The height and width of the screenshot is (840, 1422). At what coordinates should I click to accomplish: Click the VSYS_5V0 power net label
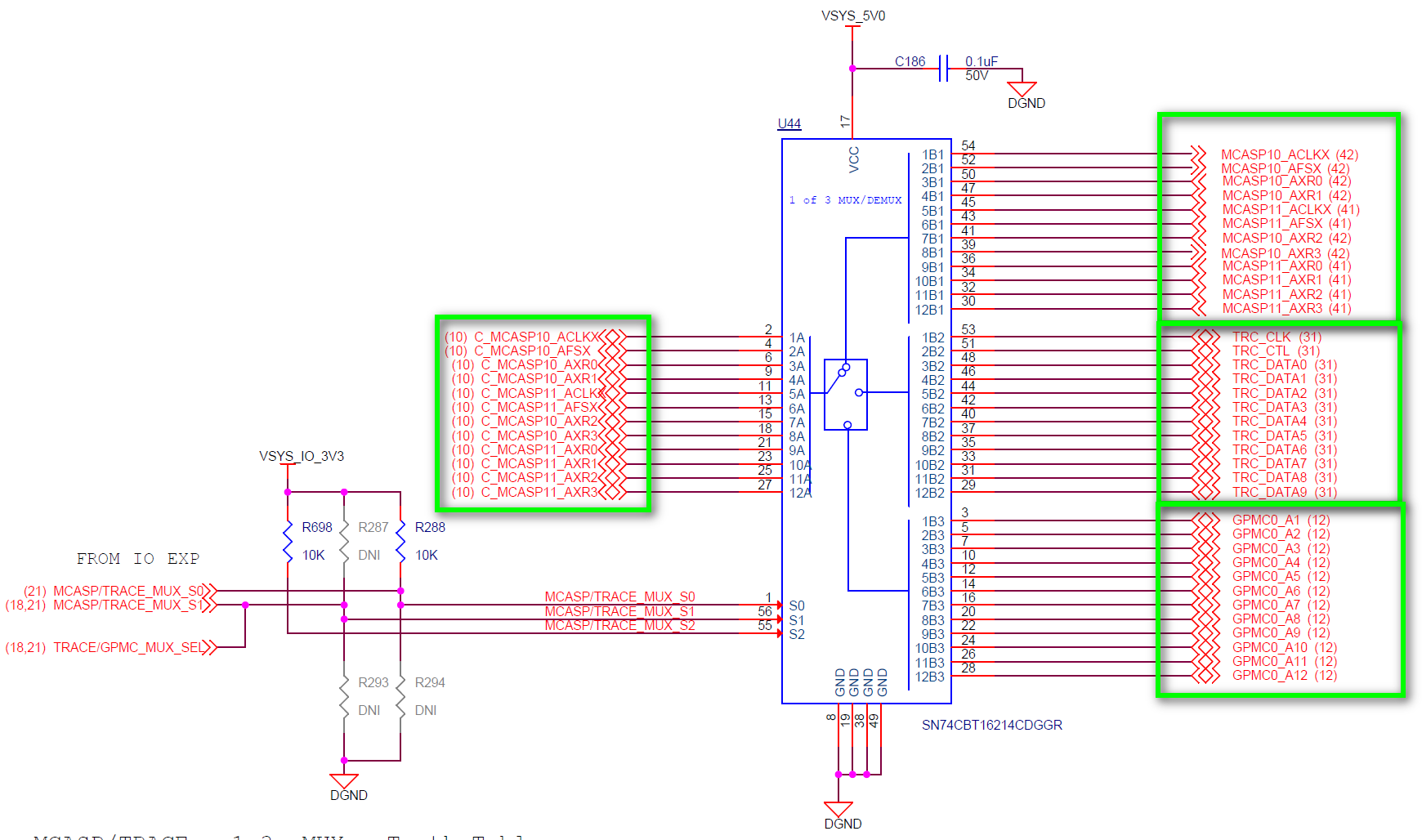[x=853, y=16]
